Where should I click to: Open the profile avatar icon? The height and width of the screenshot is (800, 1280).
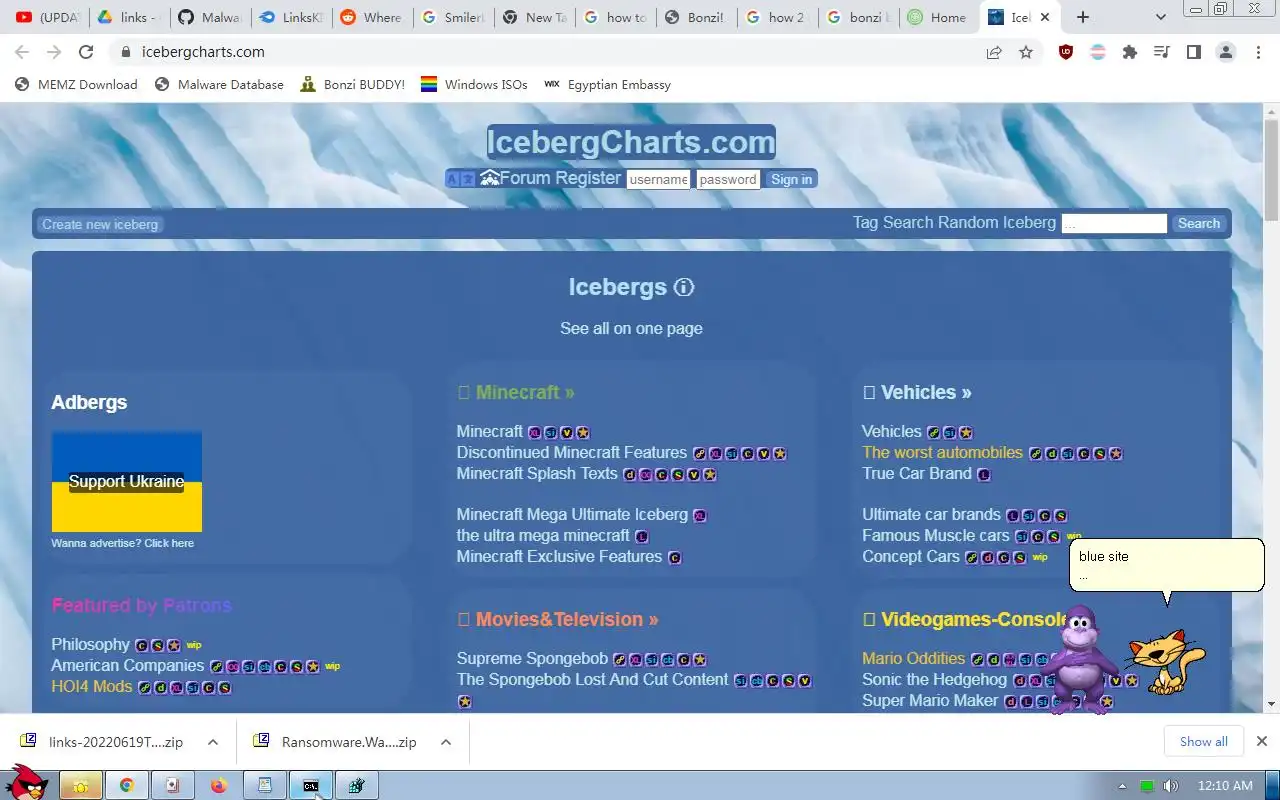(1226, 52)
